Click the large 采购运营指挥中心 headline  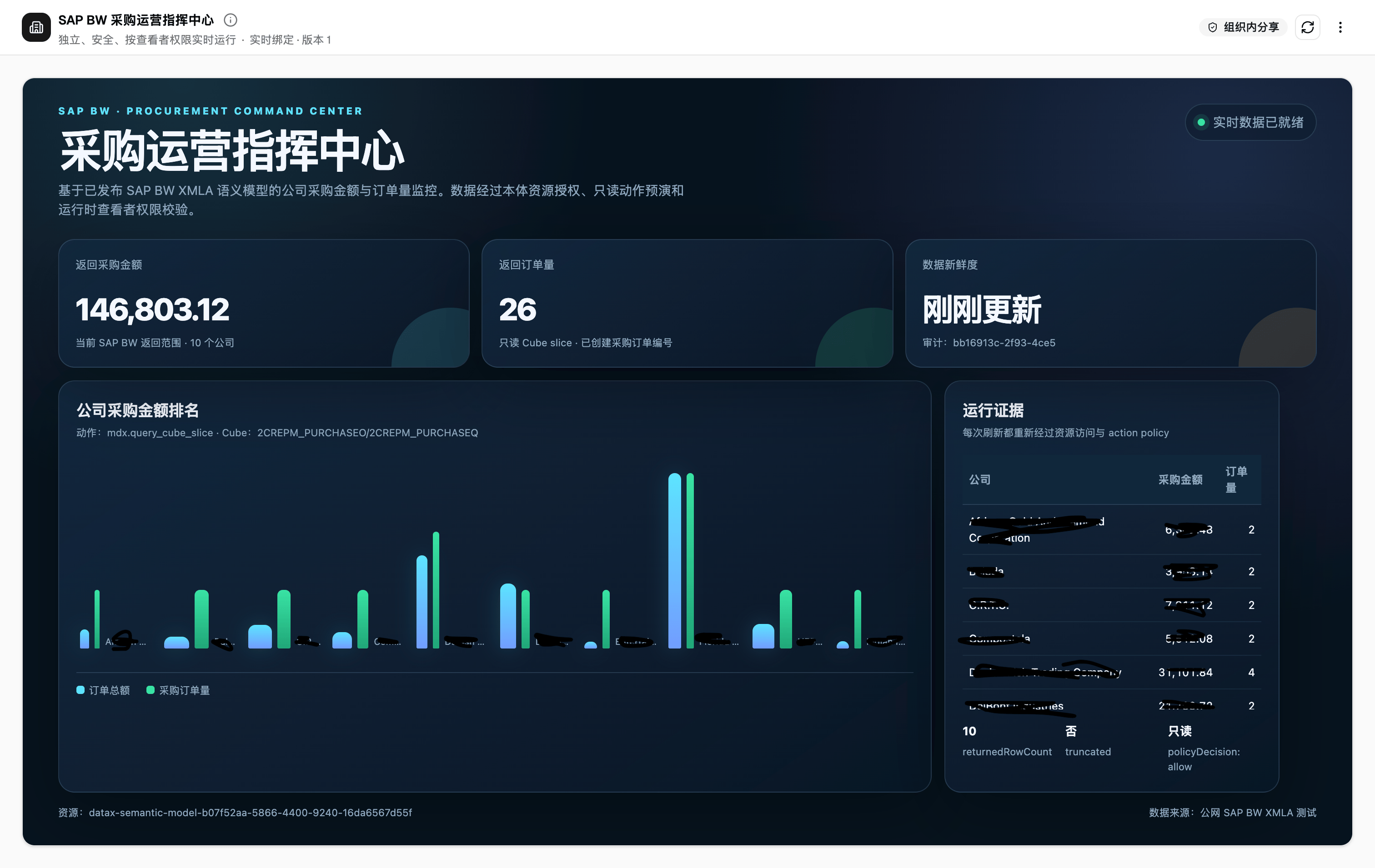point(232,150)
